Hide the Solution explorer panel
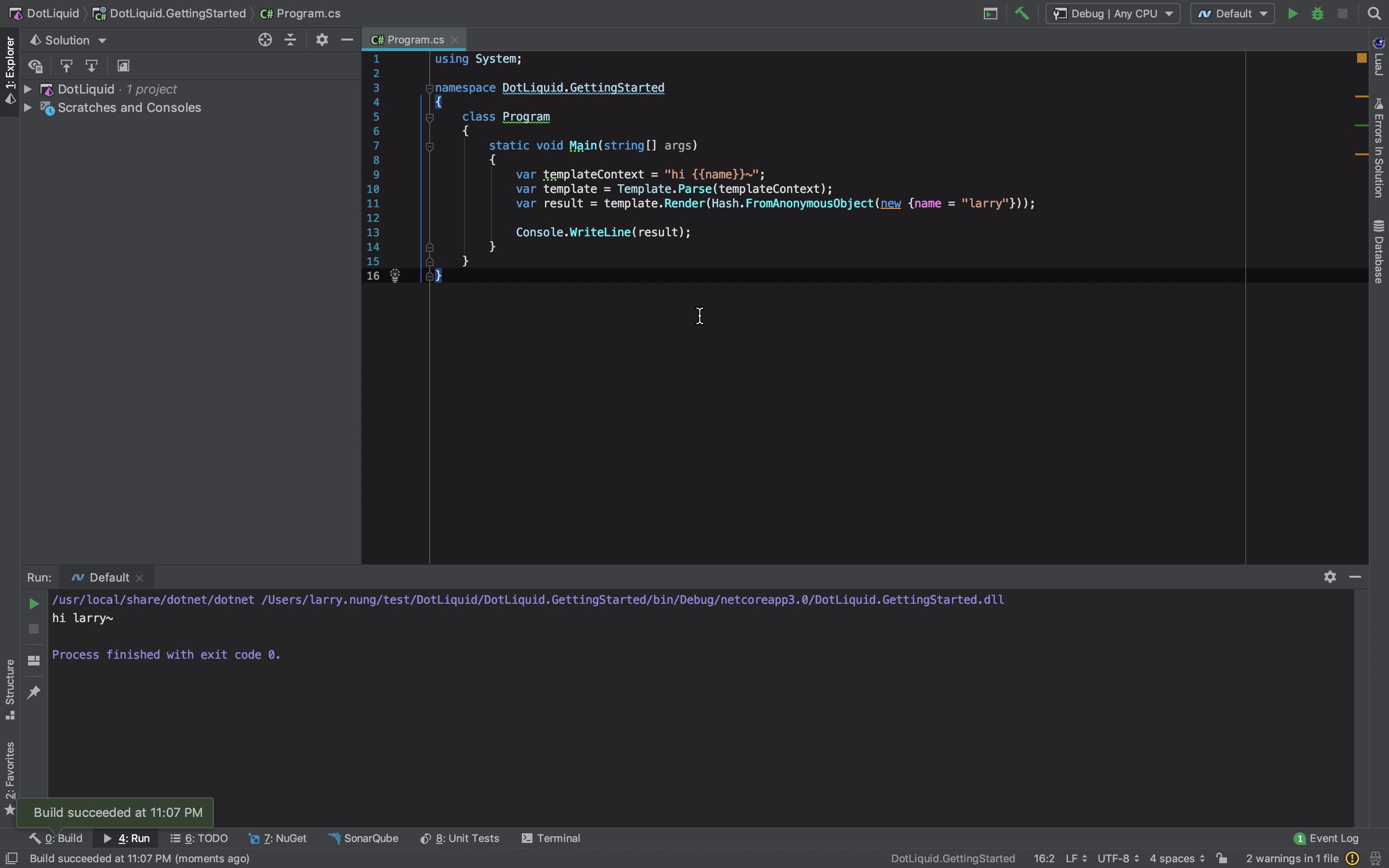Viewport: 1389px width, 868px height. (347, 40)
